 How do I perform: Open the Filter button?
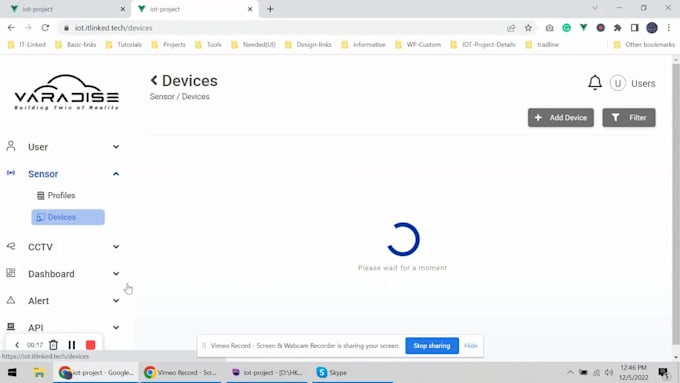(x=629, y=118)
